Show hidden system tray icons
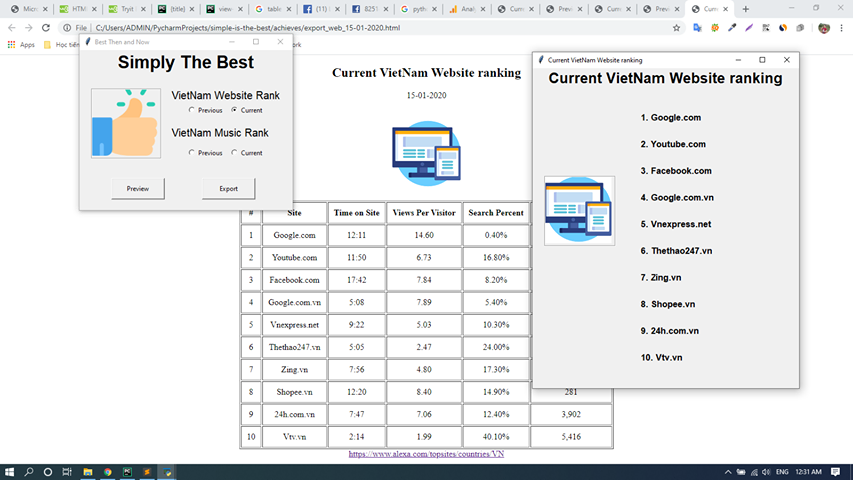The image size is (853, 480). point(728,472)
